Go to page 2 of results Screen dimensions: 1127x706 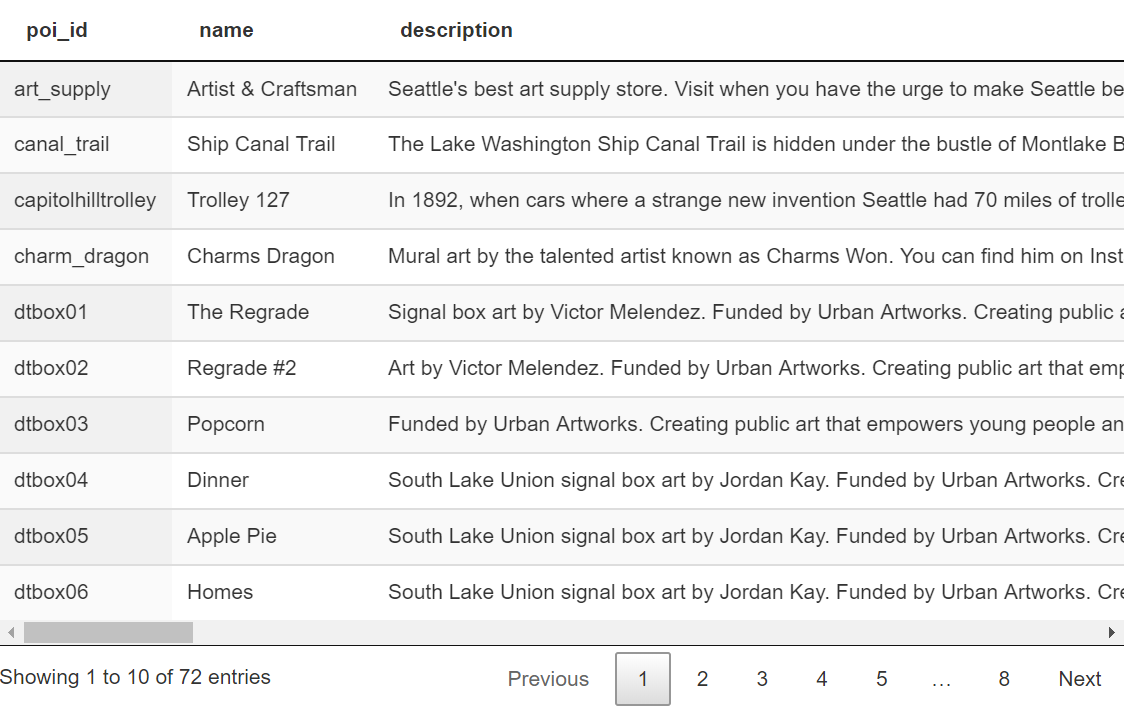pos(702,679)
